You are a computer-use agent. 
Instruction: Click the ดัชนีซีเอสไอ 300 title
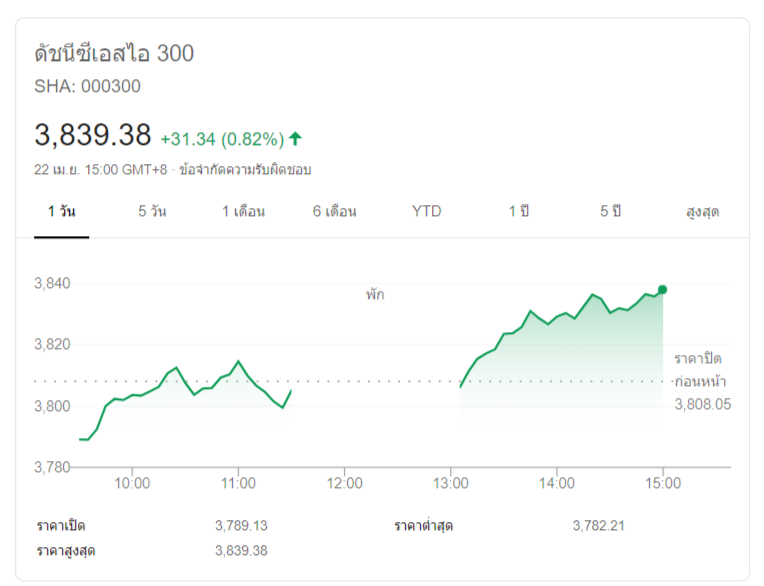(114, 53)
